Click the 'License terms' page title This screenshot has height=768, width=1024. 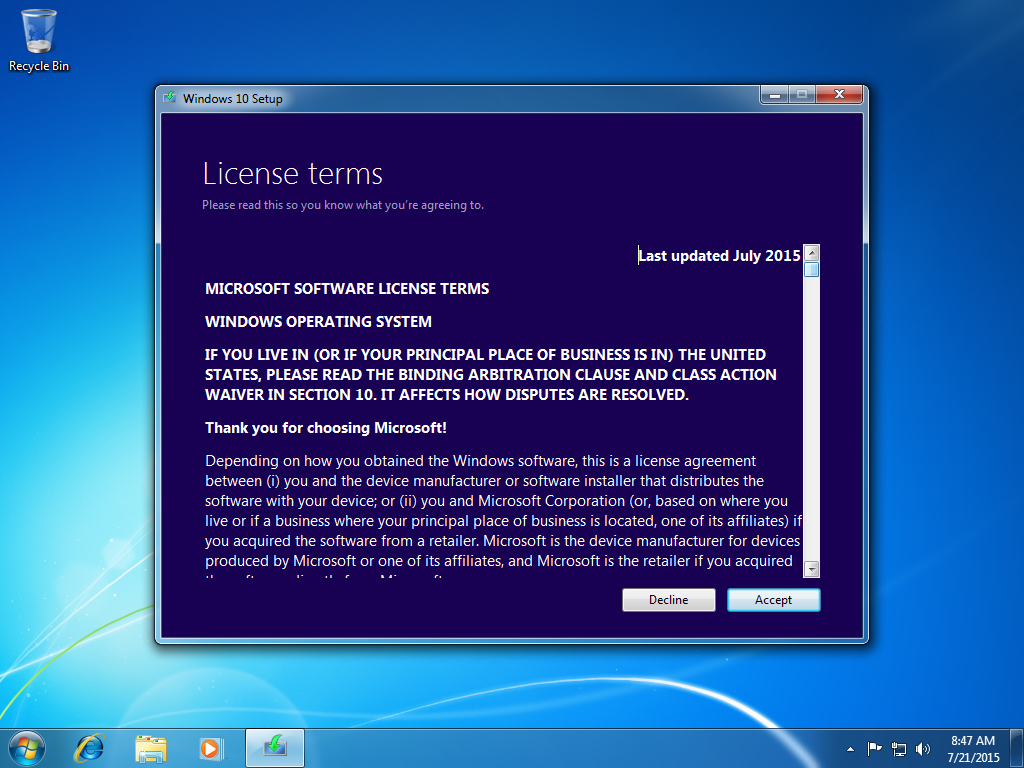293,174
